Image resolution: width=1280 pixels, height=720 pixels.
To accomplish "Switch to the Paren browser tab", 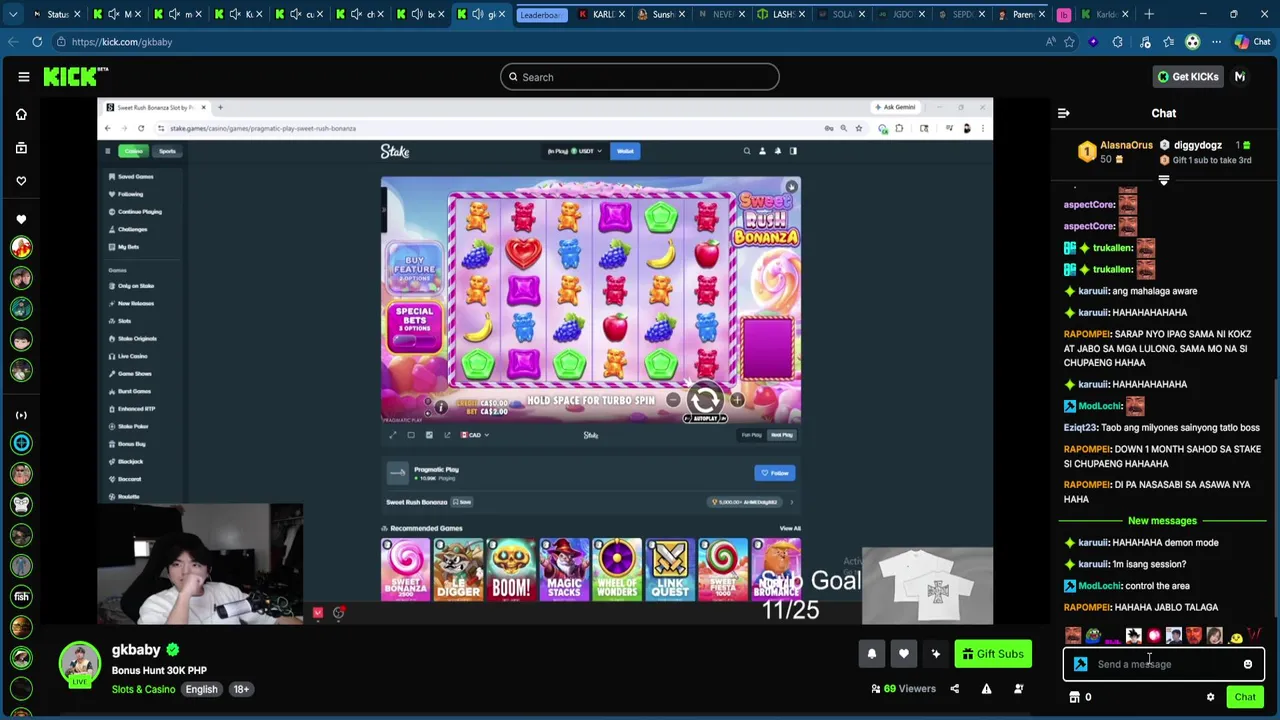I will [1020, 14].
